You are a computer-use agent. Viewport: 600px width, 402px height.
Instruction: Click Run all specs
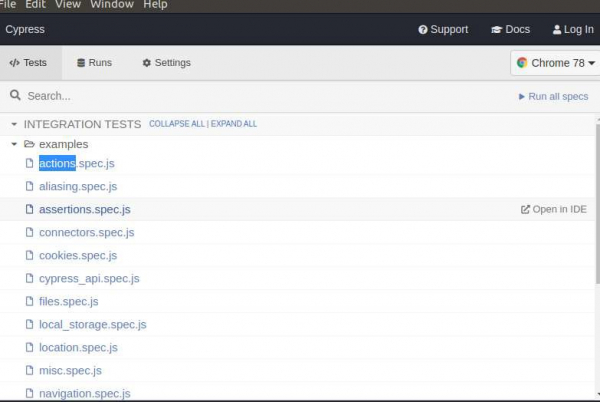pyautogui.click(x=553, y=96)
